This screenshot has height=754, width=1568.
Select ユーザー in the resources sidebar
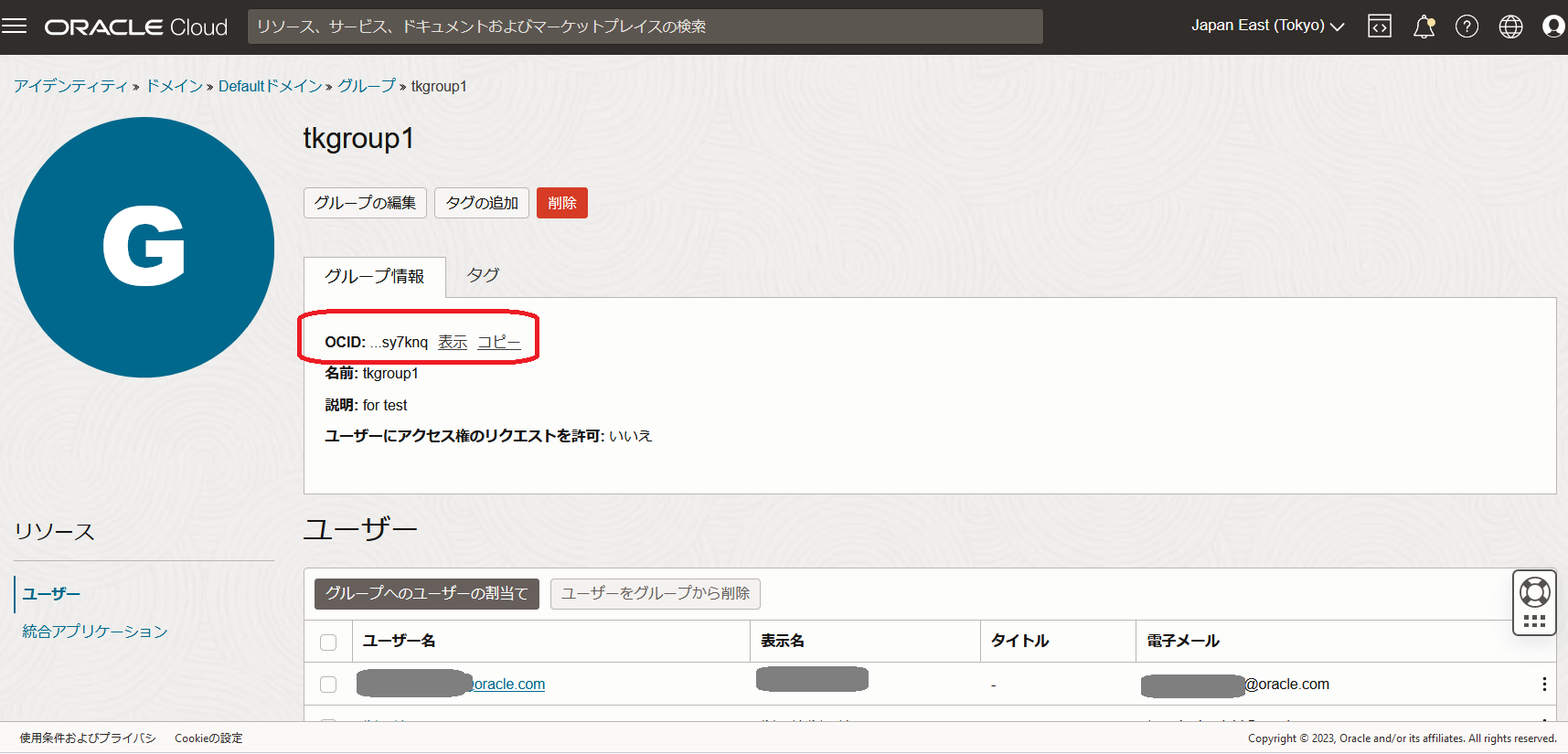pos(51,594)
